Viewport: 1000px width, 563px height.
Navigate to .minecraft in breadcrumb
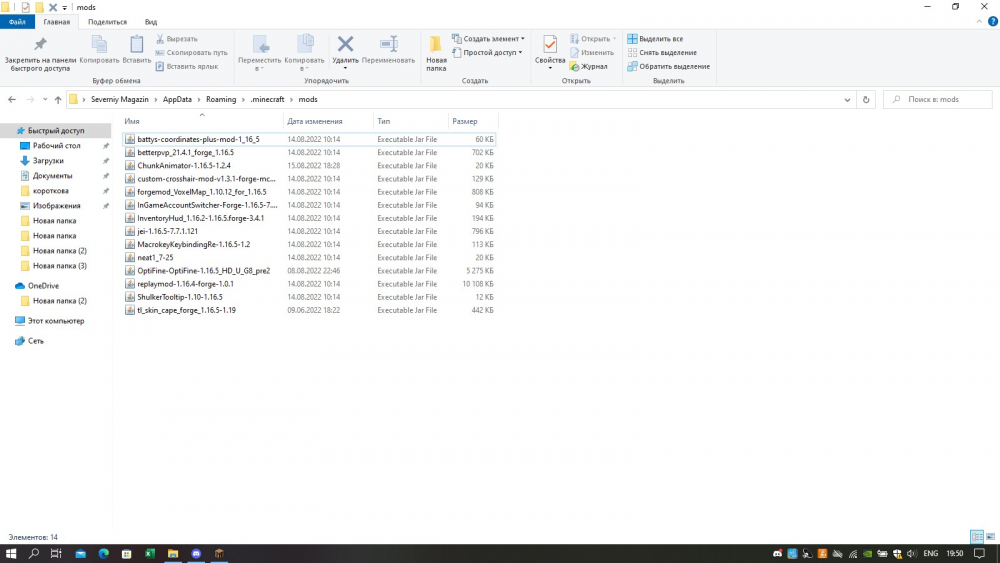click(267, 99)
